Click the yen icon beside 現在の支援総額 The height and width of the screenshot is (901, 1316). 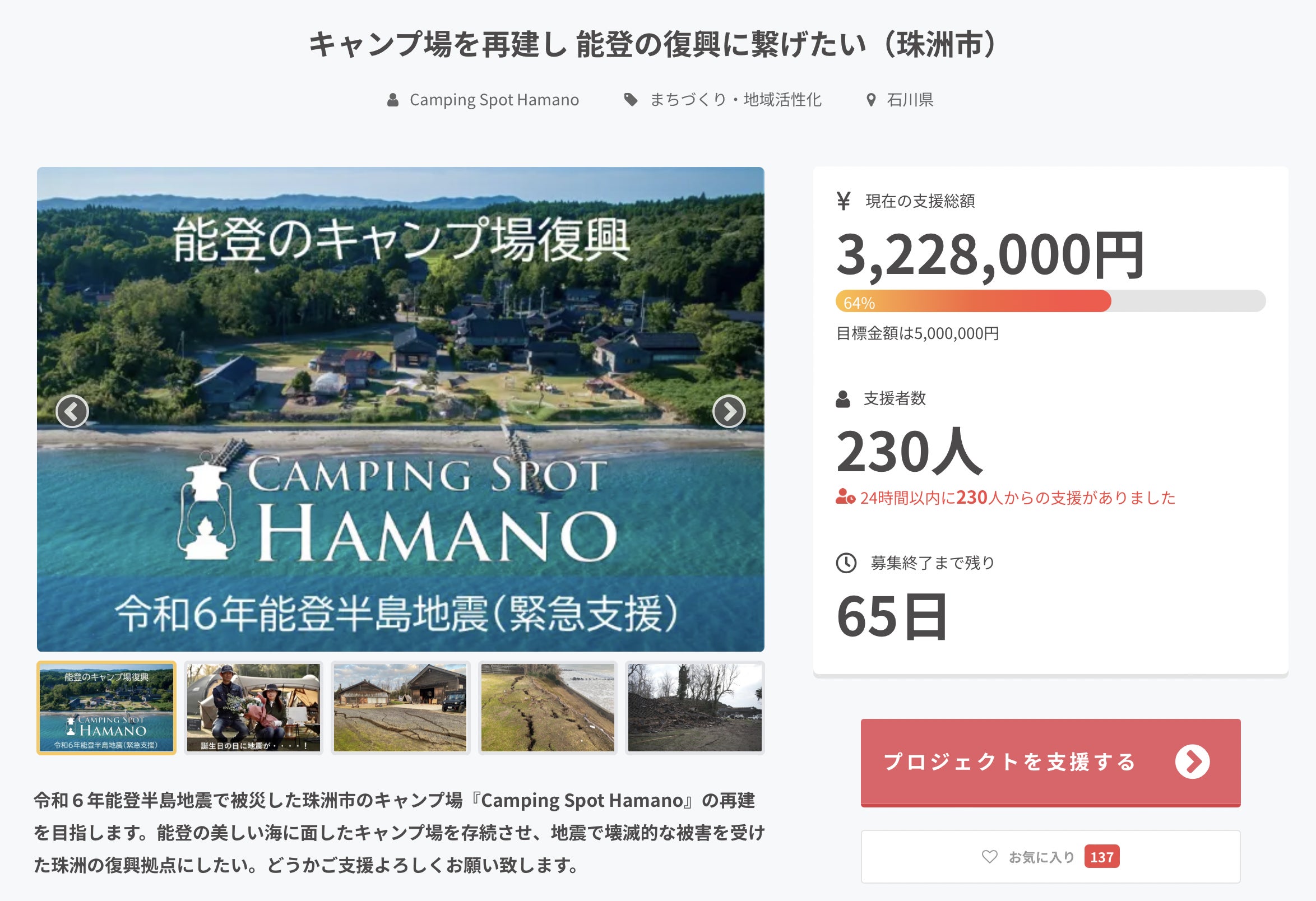pos(843,201)
